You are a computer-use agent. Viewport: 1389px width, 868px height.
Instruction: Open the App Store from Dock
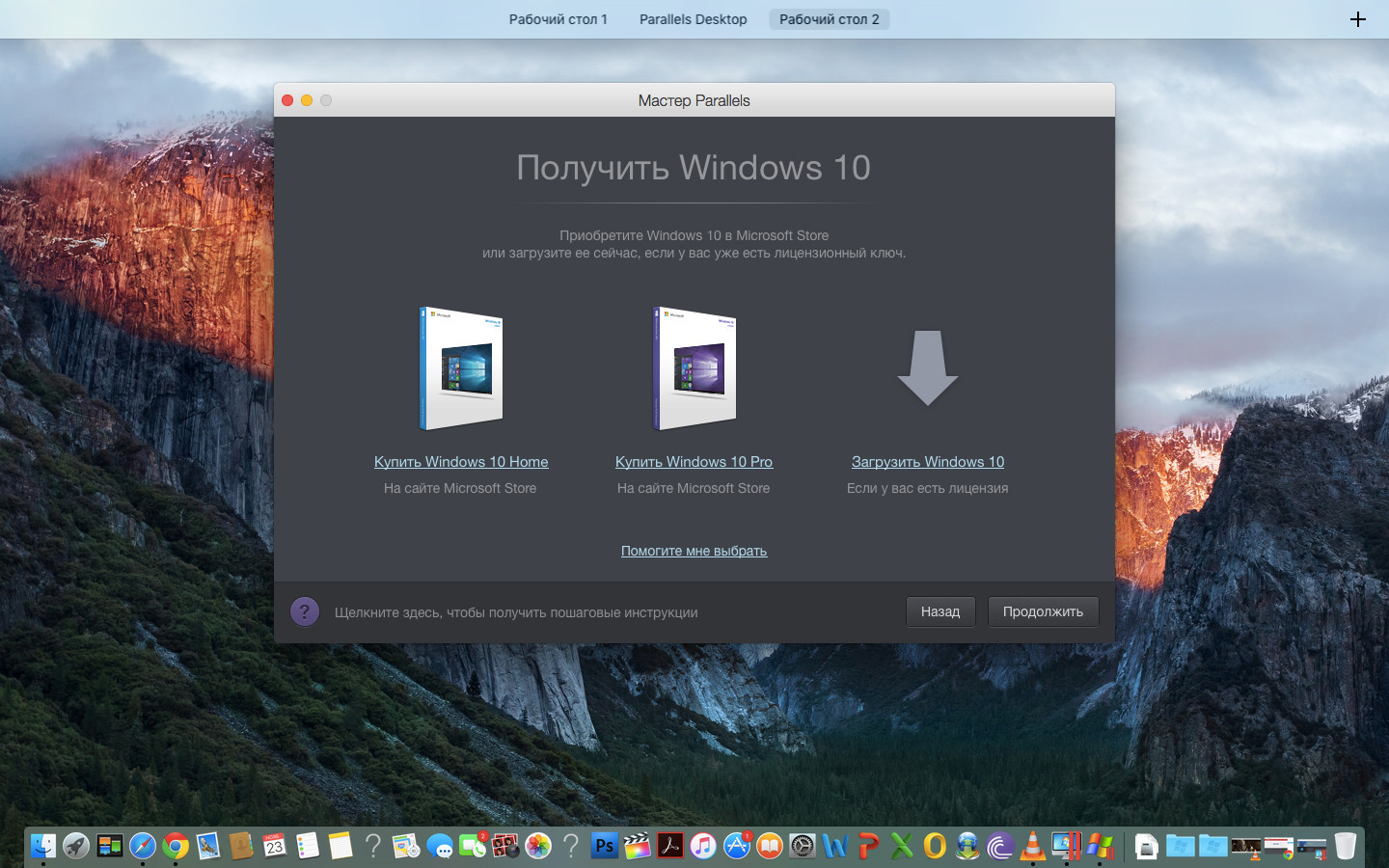[x=736, y=846]
